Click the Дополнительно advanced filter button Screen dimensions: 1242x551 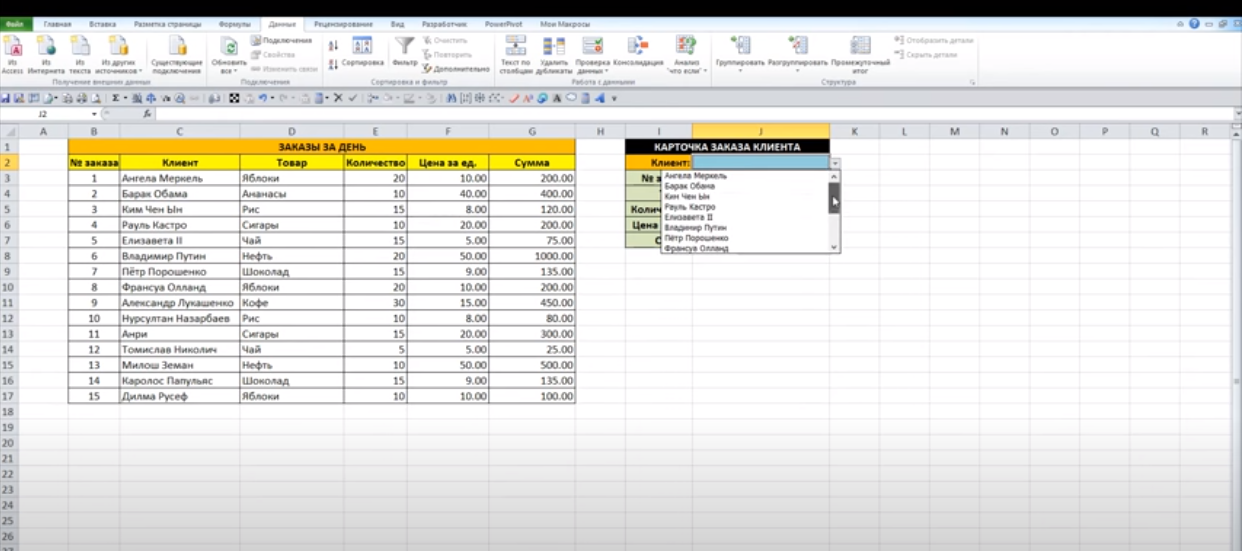click(x=456, y=69)
